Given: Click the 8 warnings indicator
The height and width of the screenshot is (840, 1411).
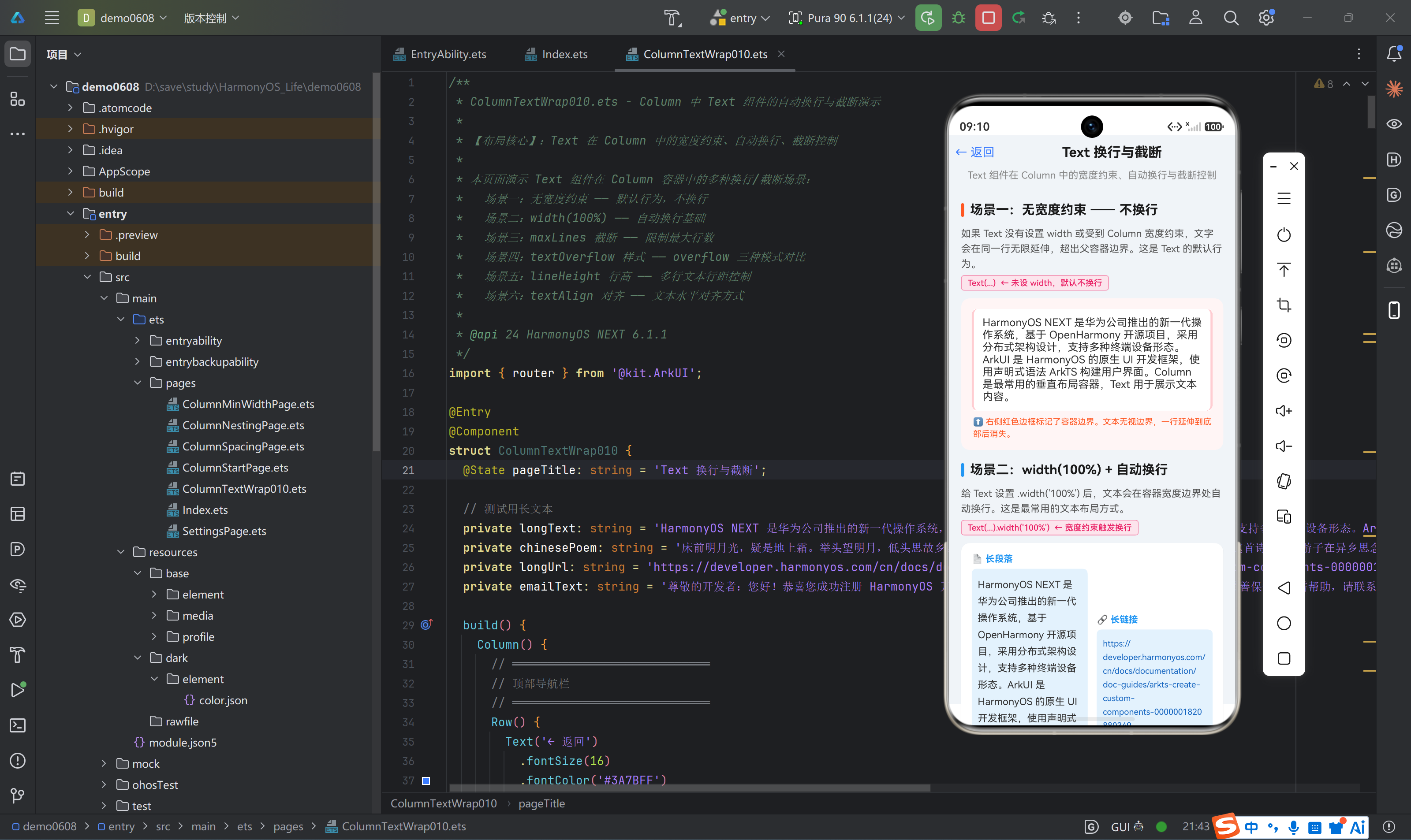Looking at the screenshot, I should [x=1323, y=84].
